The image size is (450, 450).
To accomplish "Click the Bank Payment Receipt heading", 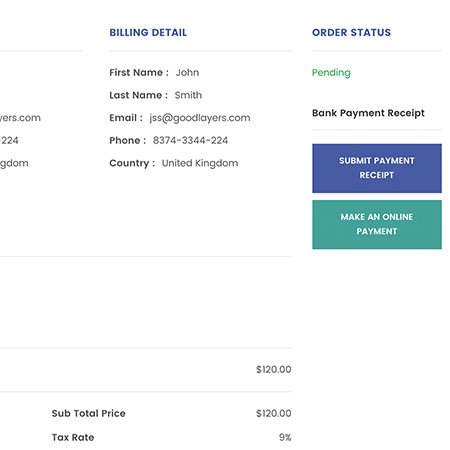I will click(x=368, y=113).
